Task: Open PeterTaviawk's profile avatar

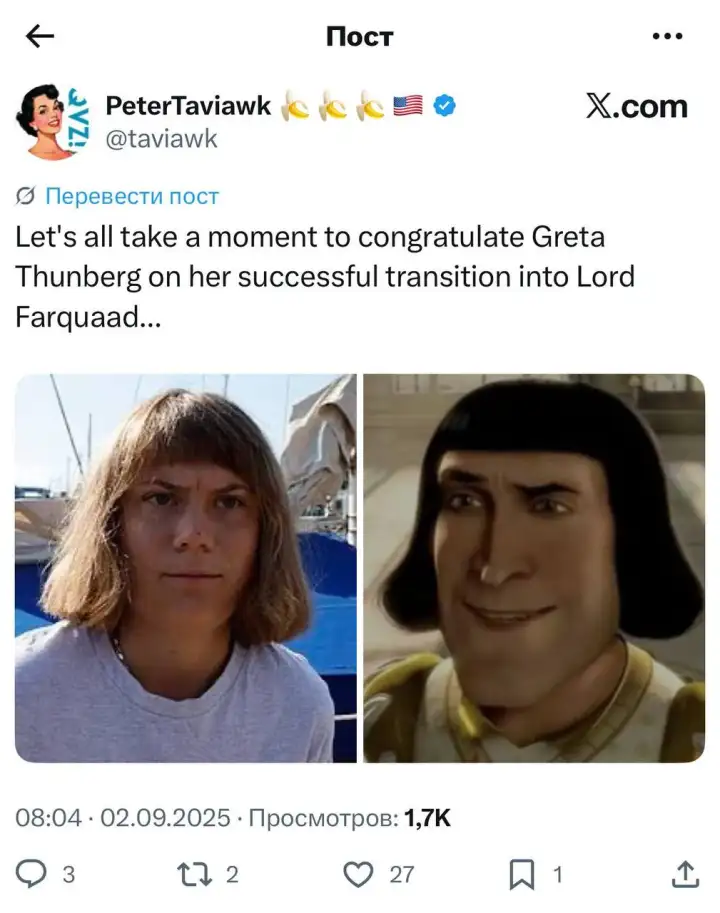Action: tap(51, 122)
